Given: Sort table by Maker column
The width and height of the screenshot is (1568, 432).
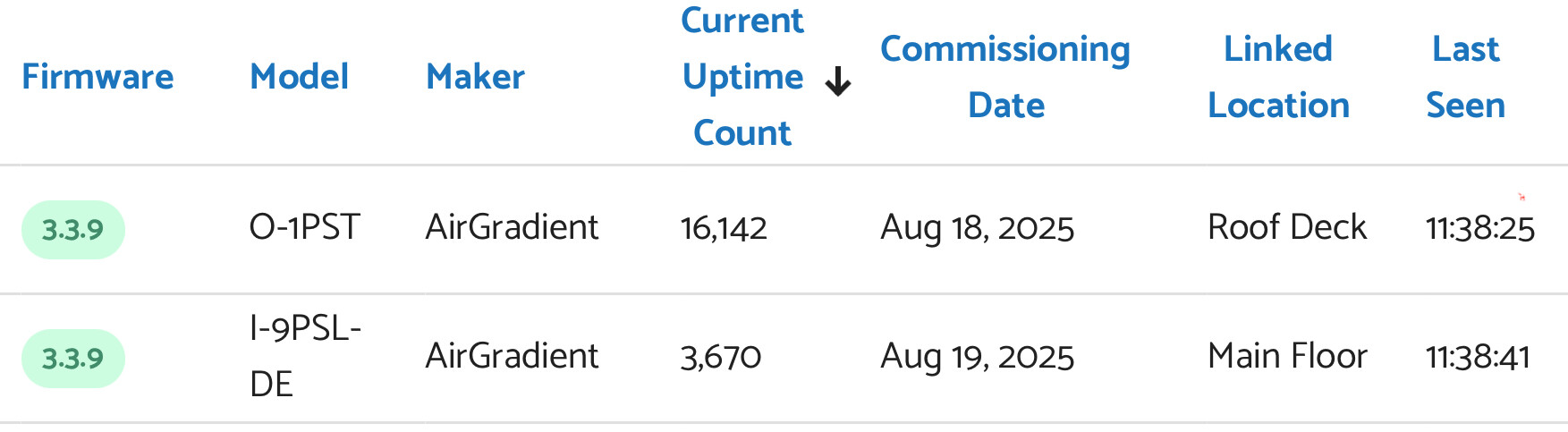Looking at the screenshot, I should coord(475,77).
